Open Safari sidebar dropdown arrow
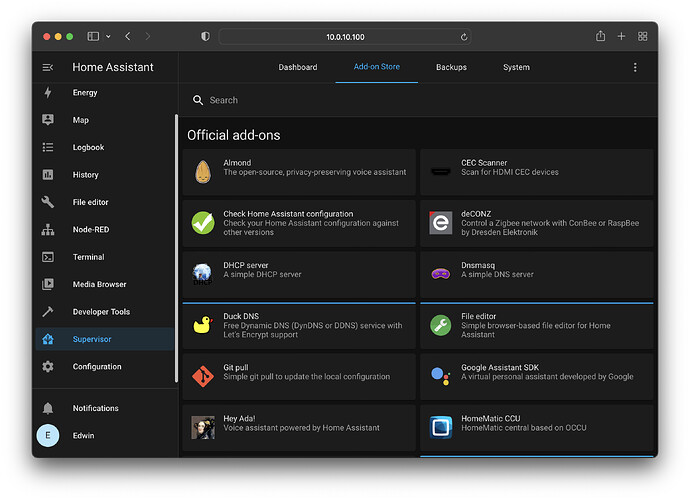The height and width of the screenshot is (499, 690). pyautogui.click(x=109, y=37)
